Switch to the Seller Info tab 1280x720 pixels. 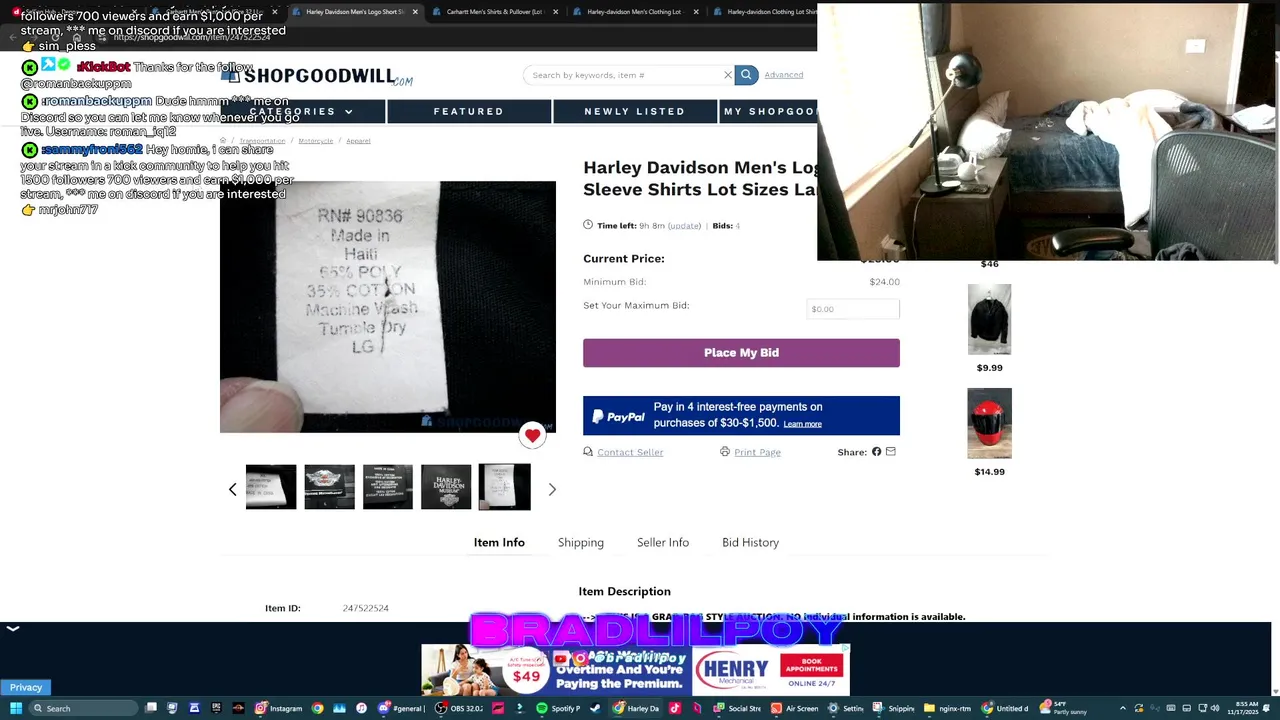pyautogui.click(x=663, y=542)
